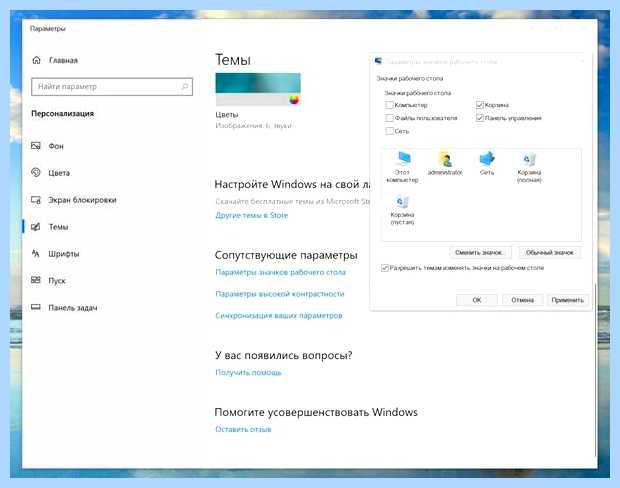This screenshot has width=620, height=488.
Task: Click the Обычный значок button
Action: (x=550, y=252)
